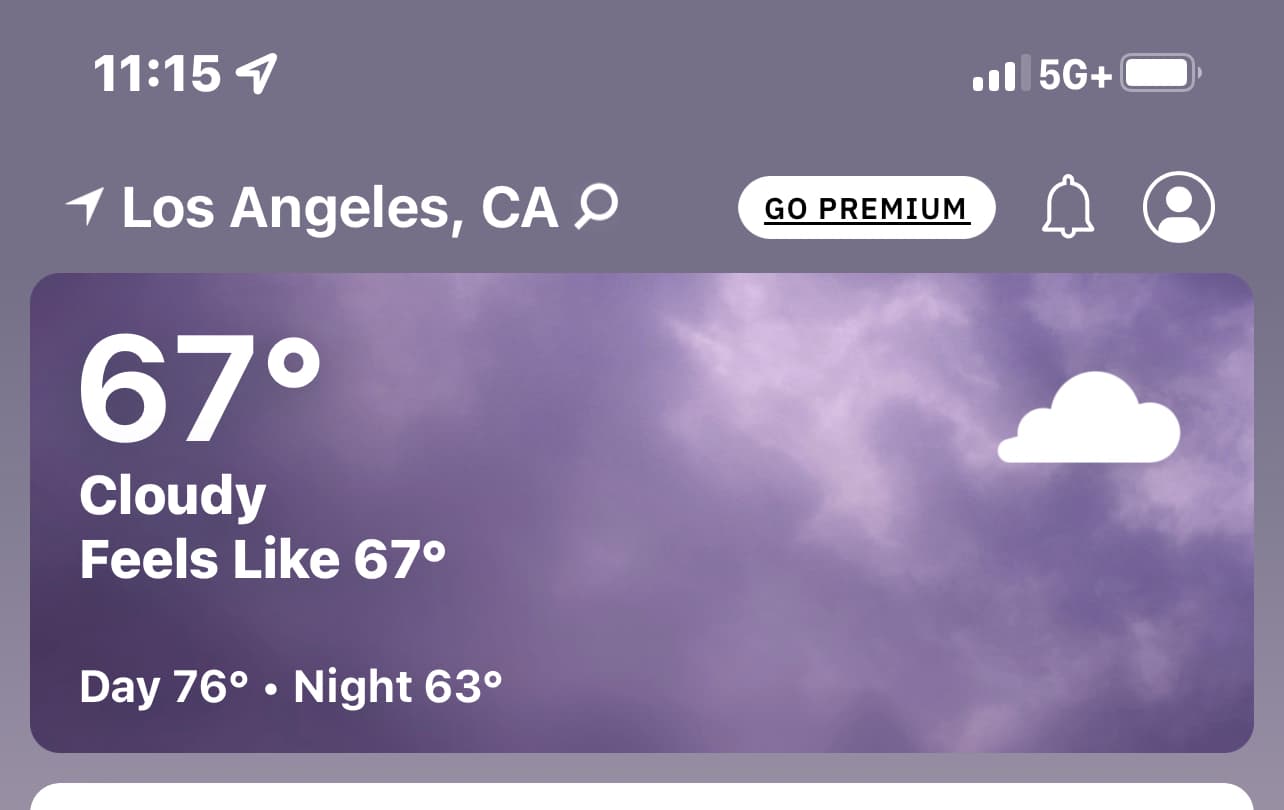Tap the large 67° current temperature
Viewport: 1284px width, 810px height.
(x=200, y=390)
